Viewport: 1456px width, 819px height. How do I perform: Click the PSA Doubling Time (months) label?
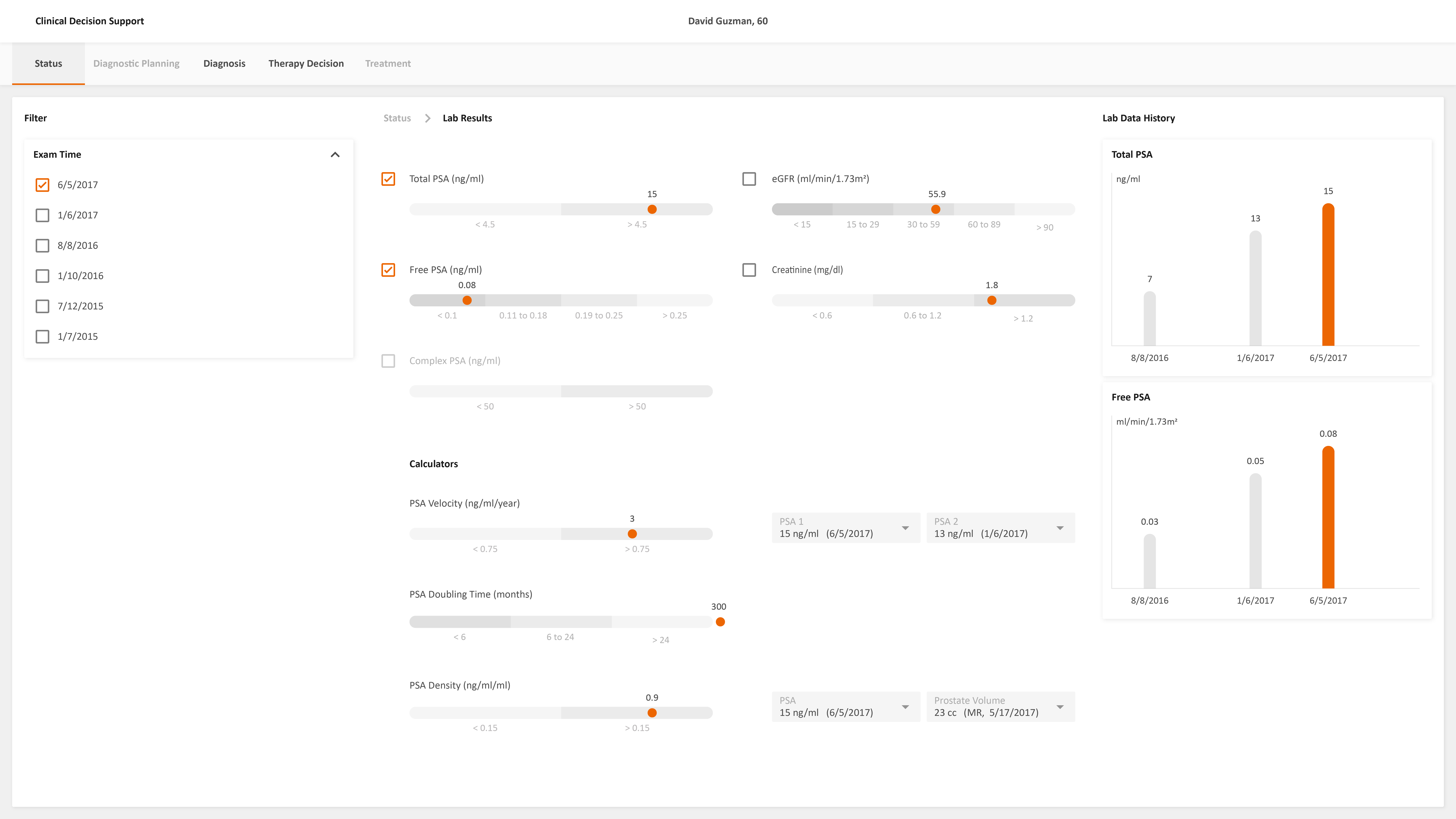471,594
